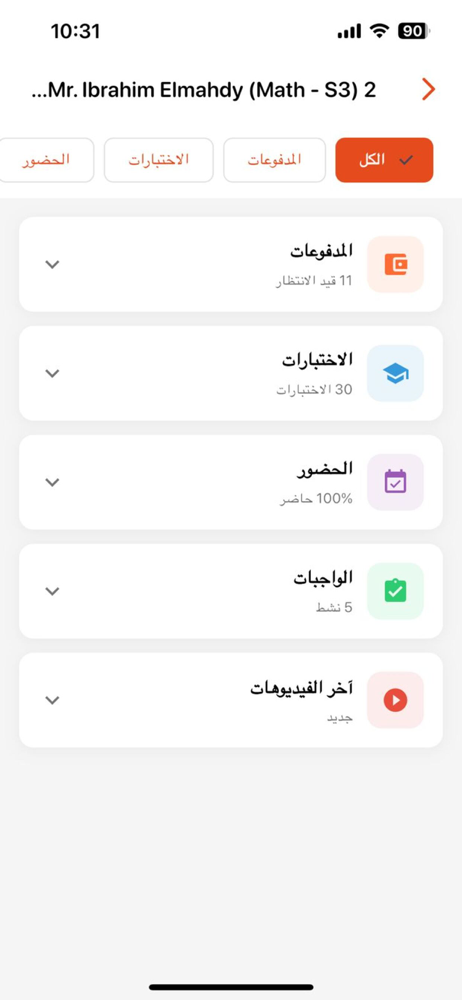Open the الواجبات card title
This screenshot has height=1000, width=462.
(x=323, y=578)
